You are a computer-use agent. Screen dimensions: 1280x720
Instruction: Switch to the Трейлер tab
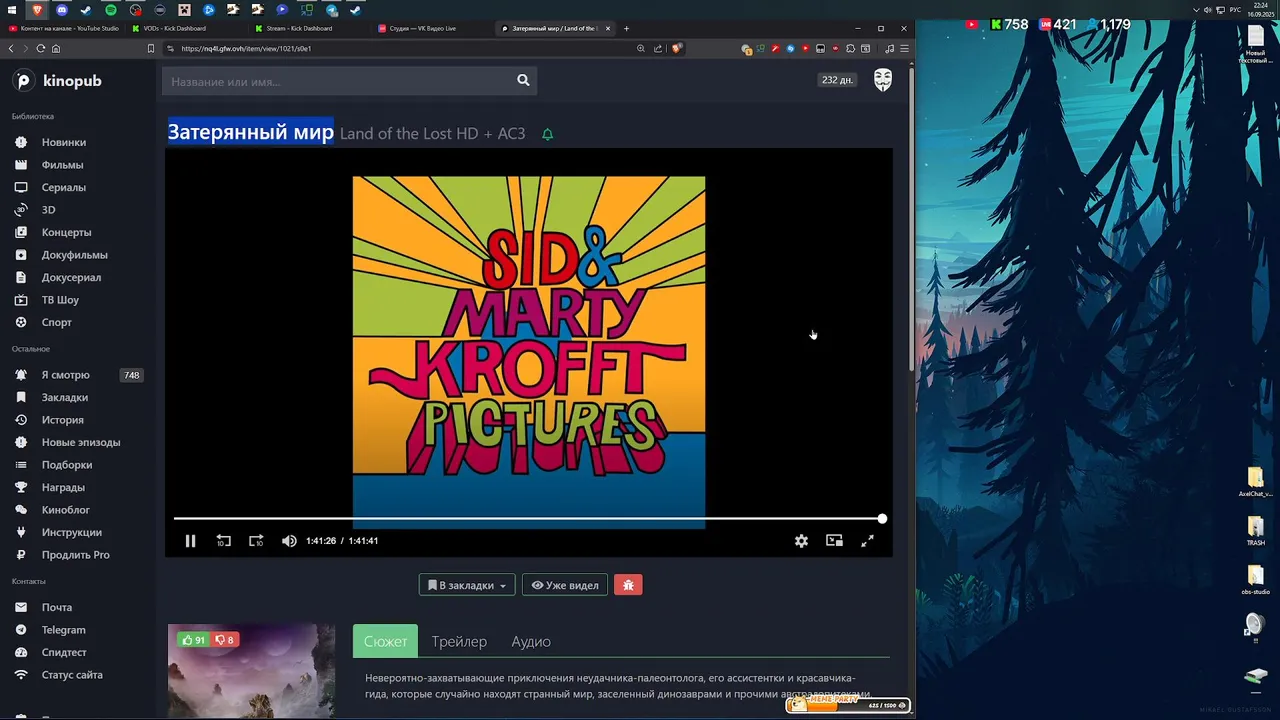(459, 641)
